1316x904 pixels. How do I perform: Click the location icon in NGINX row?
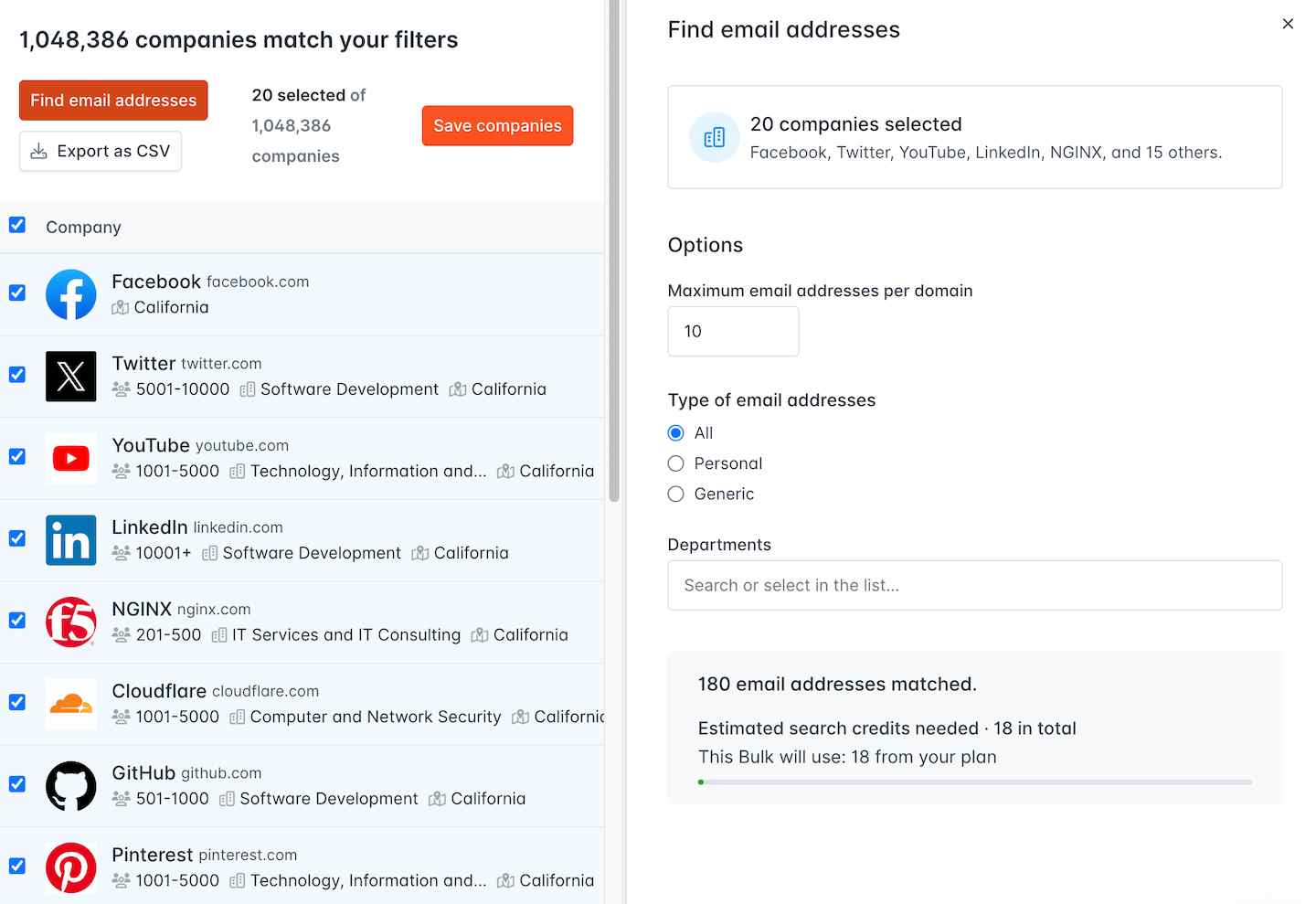click(x=479, y=635)
